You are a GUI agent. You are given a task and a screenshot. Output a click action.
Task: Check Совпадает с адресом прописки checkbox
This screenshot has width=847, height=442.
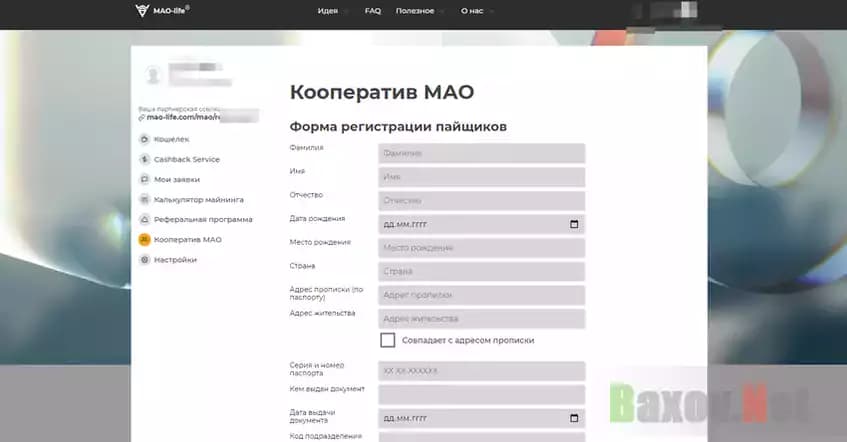click(387, 340)
